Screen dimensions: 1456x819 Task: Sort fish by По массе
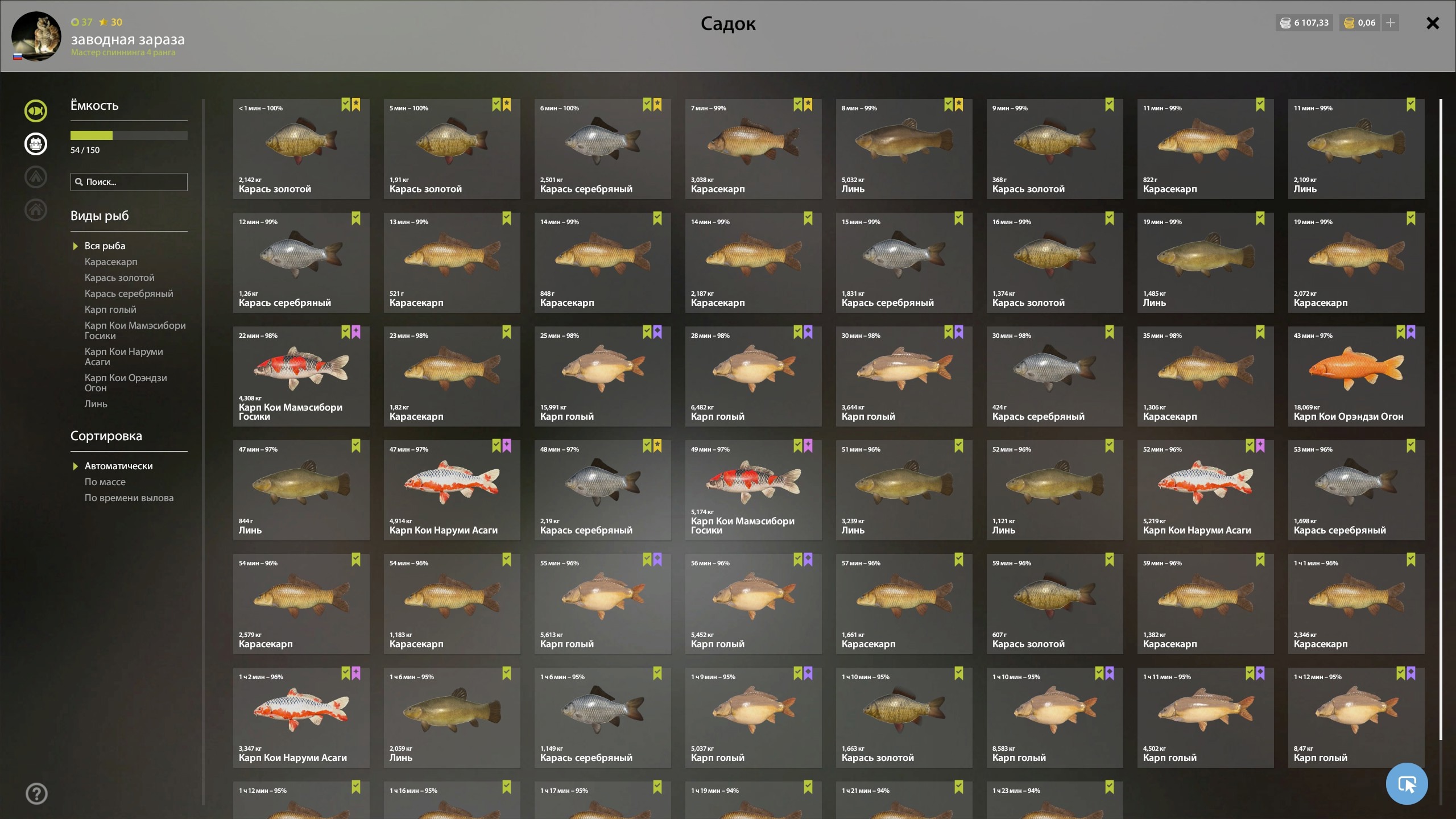point(105,482)
